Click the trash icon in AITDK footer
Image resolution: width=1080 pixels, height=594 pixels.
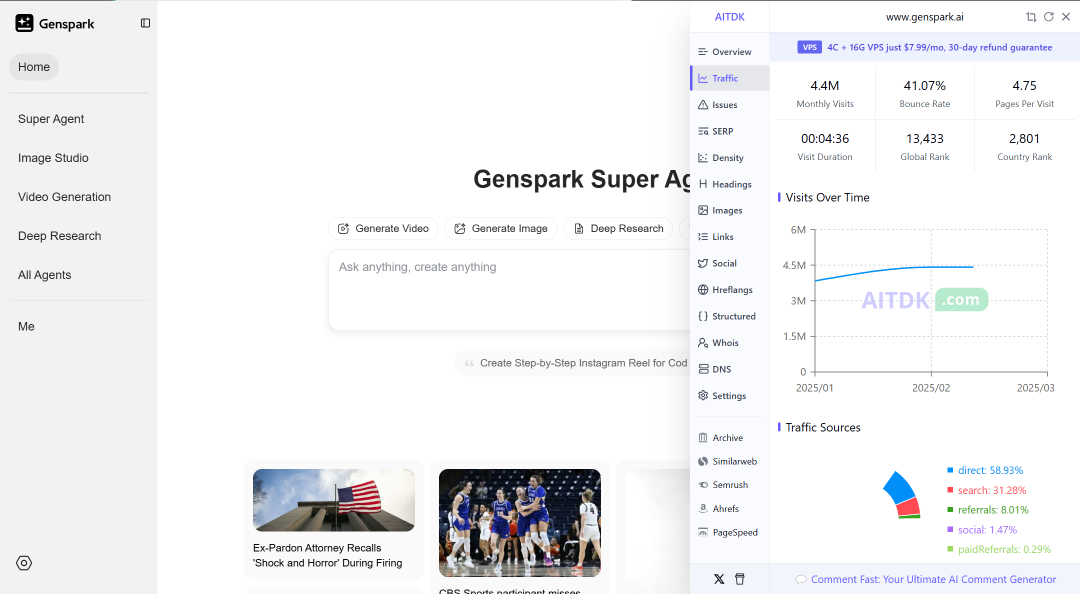740,579
